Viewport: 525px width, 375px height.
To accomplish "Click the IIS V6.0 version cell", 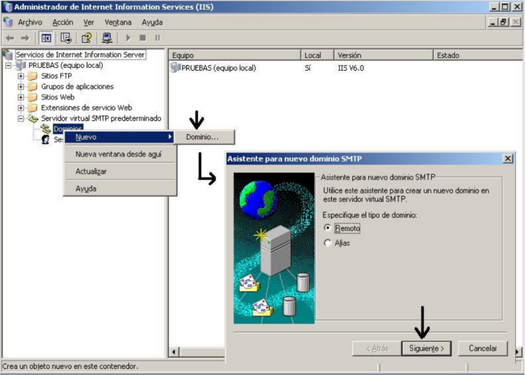I will click(x=351, y=68).
